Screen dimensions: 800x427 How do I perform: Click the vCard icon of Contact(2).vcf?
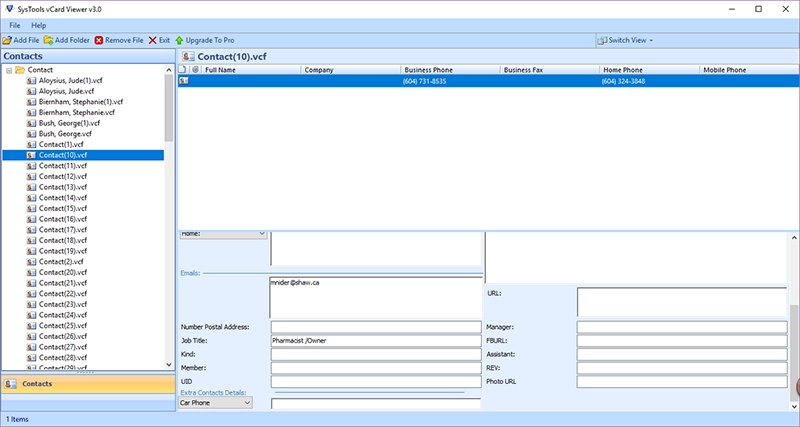[31, 262]
